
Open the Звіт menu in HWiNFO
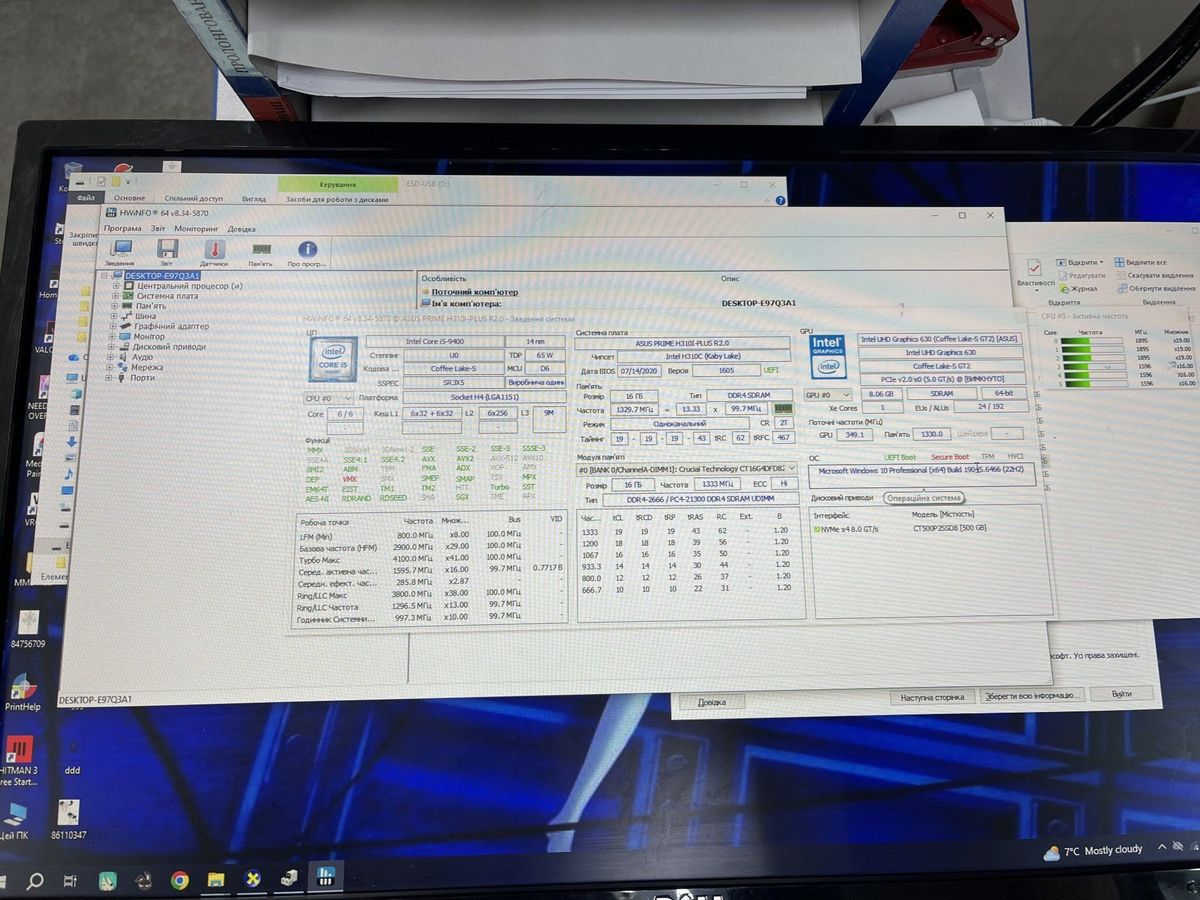pyautogui.click(x=158, y=228)
